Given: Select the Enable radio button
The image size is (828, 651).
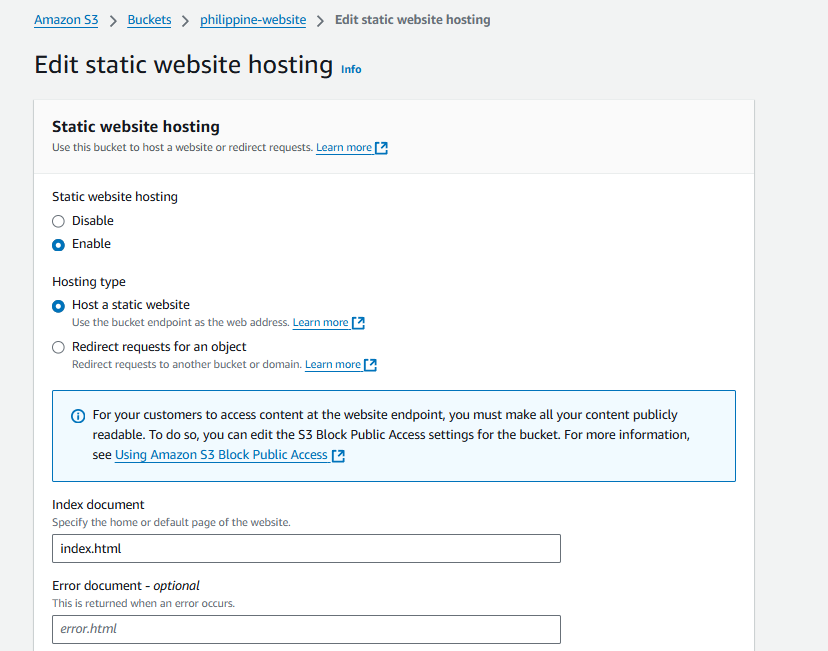Looking at the screenshot, I should [x=58, y=244].
